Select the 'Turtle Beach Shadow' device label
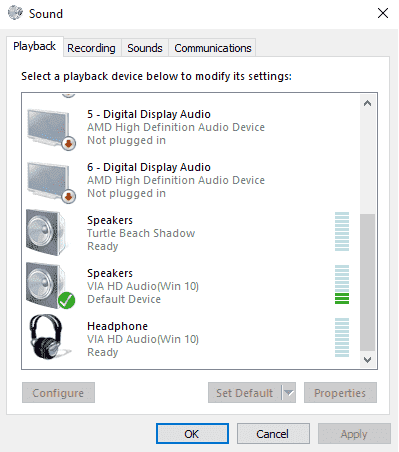Image resolution: width=399 pixels, height=452 pixels. (x=141, y=233)
